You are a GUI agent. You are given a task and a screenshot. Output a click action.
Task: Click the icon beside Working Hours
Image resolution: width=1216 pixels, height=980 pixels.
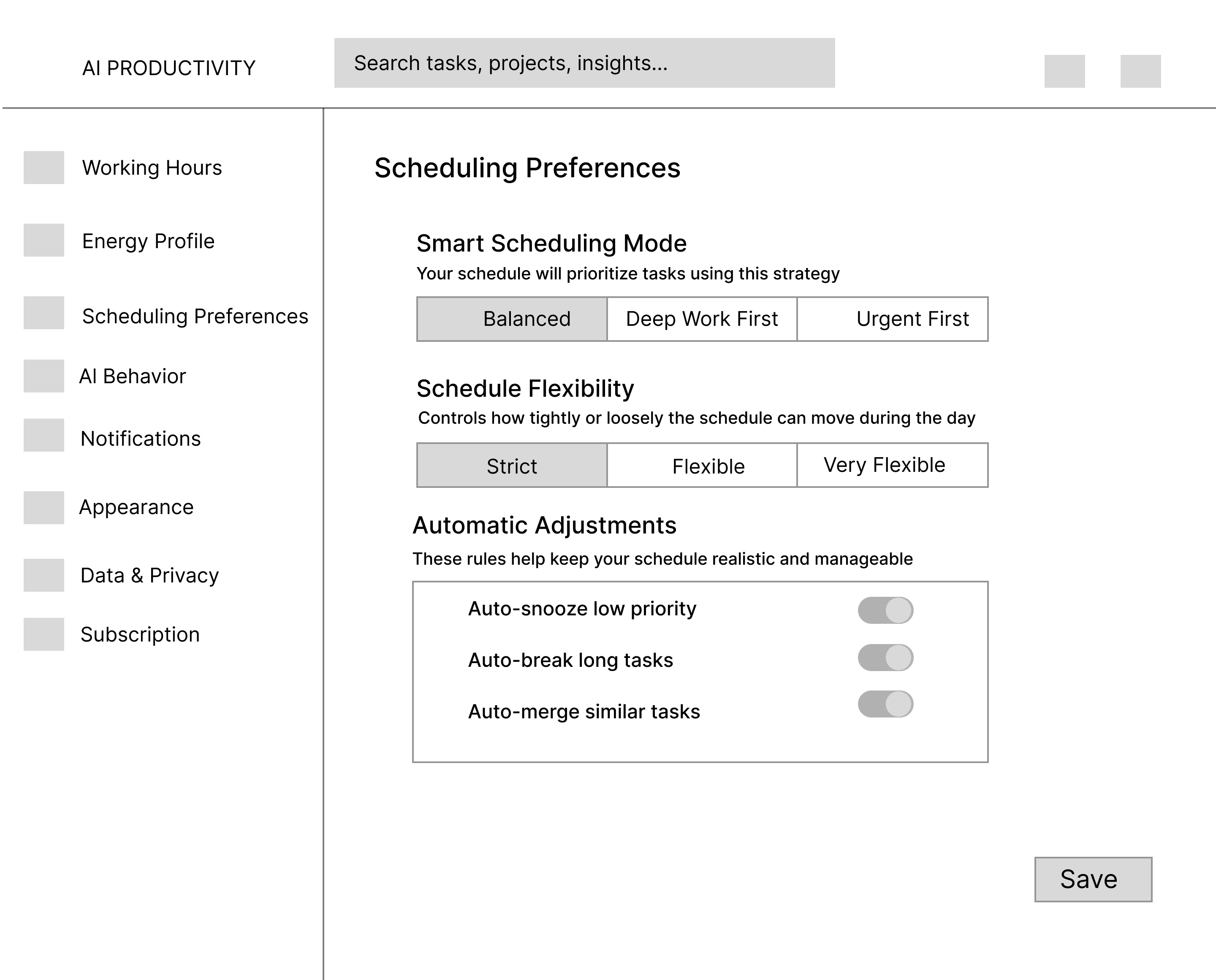43,167
